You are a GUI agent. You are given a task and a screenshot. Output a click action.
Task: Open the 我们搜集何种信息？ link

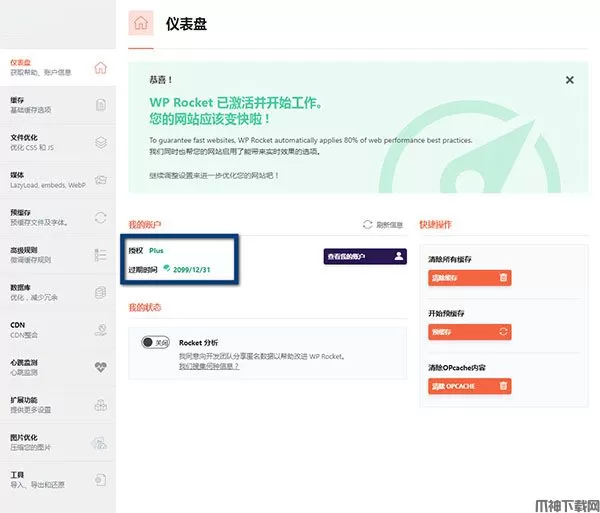(209, 366)
